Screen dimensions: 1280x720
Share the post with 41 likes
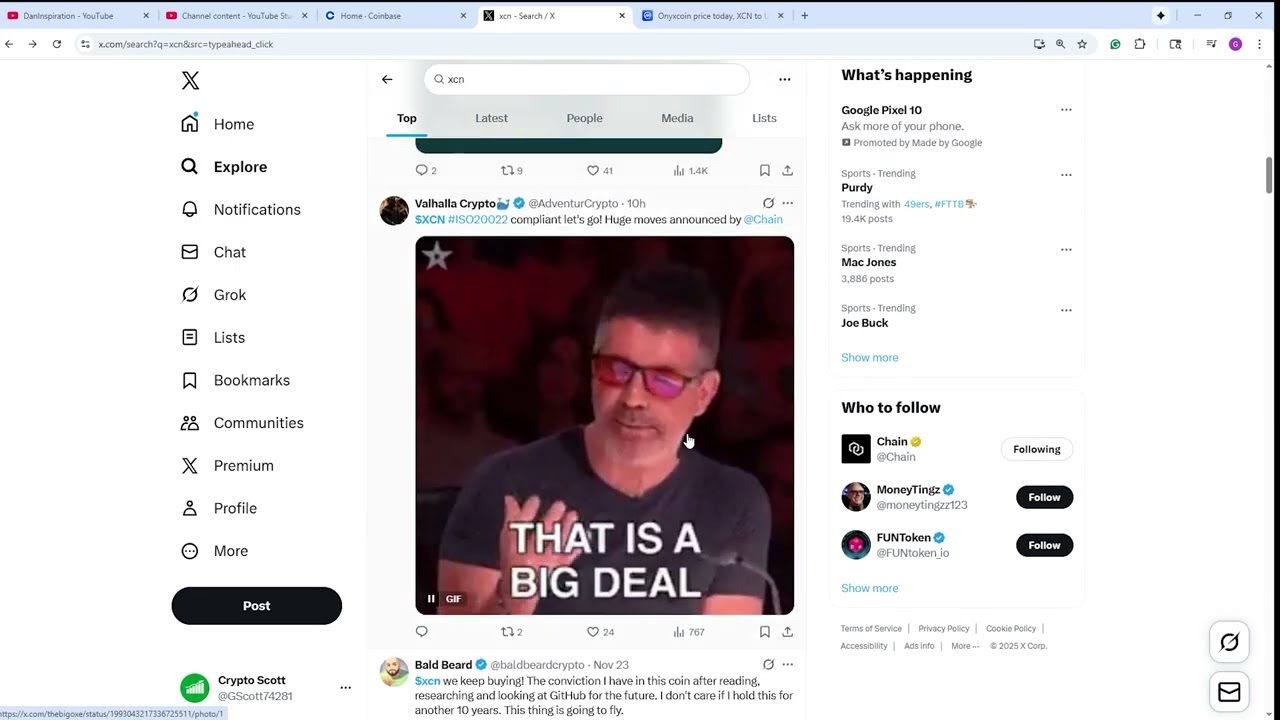788,171
